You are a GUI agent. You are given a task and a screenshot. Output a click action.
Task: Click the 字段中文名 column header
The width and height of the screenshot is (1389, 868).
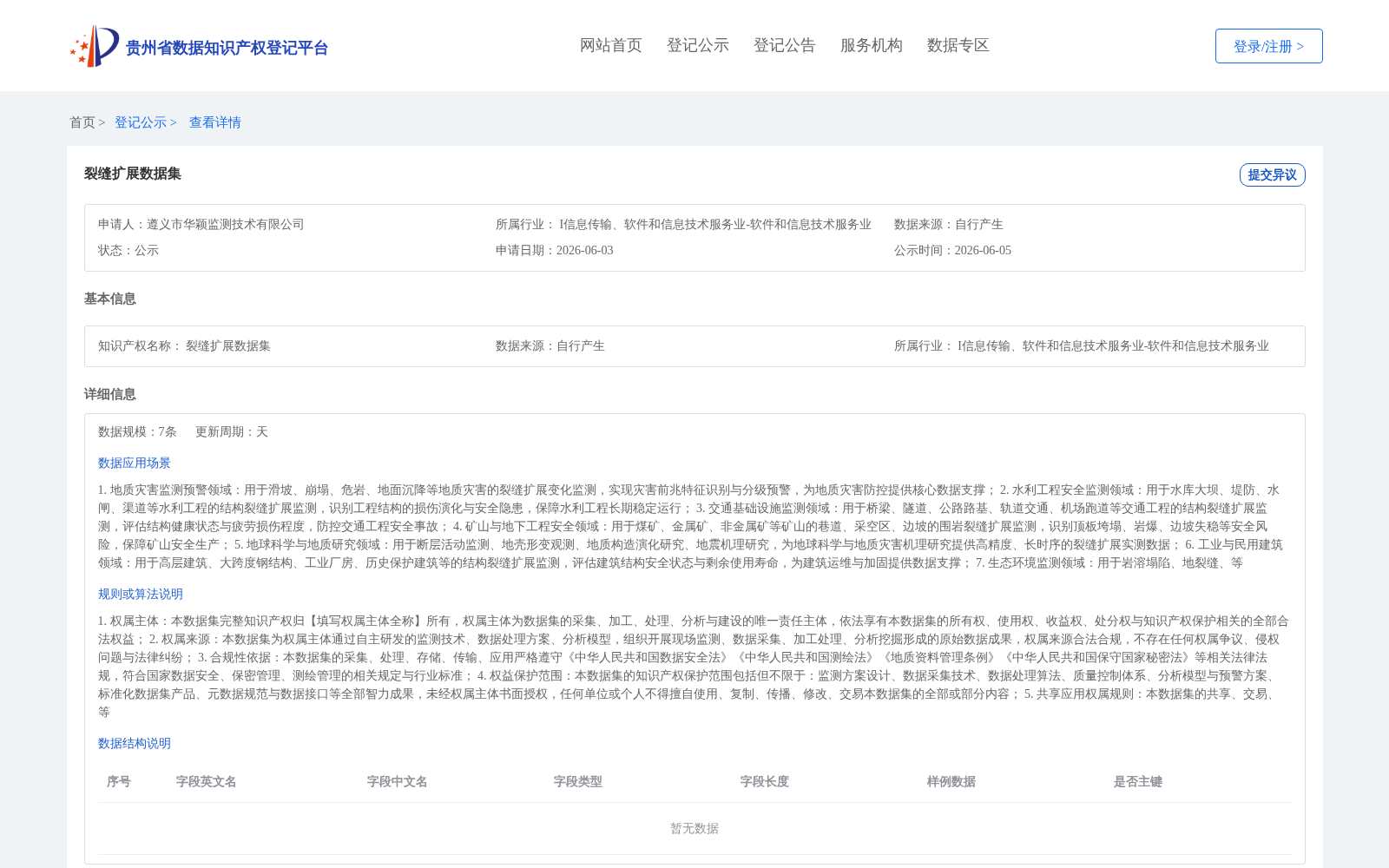click(398, 781)
